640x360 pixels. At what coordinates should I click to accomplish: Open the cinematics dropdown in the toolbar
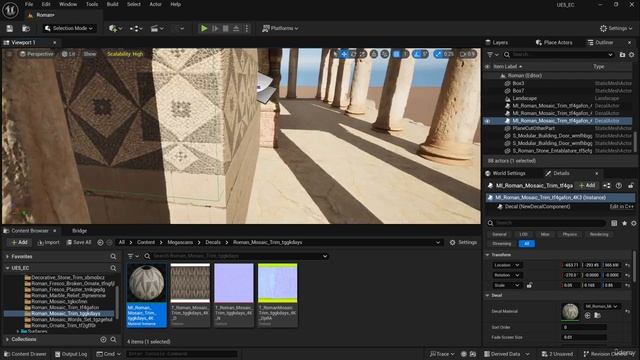pos(157,28)
